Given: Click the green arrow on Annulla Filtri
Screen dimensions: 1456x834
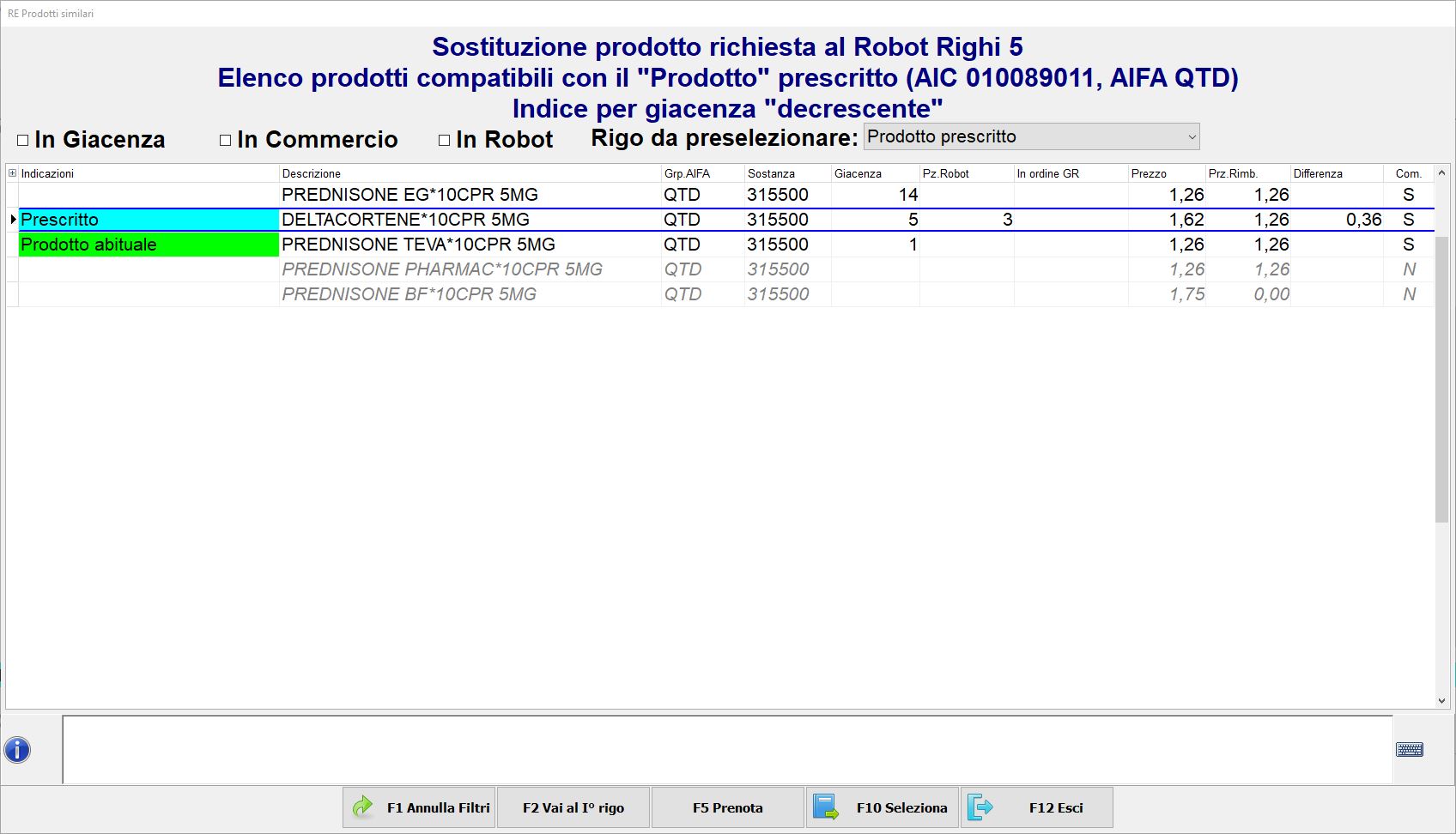Looking at the screenshot, I should point(364,807).
